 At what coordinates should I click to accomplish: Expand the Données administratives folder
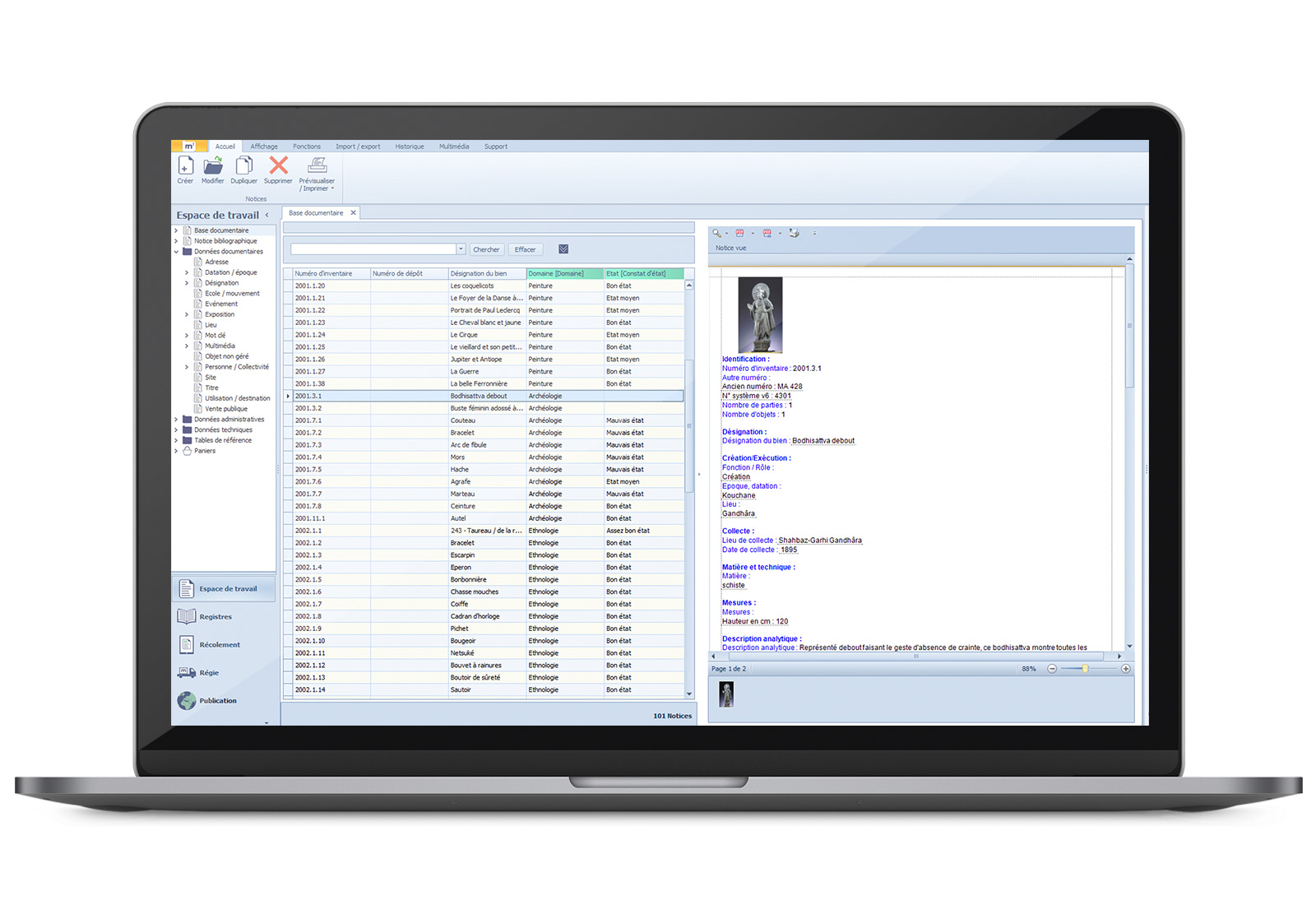[176, 420]
